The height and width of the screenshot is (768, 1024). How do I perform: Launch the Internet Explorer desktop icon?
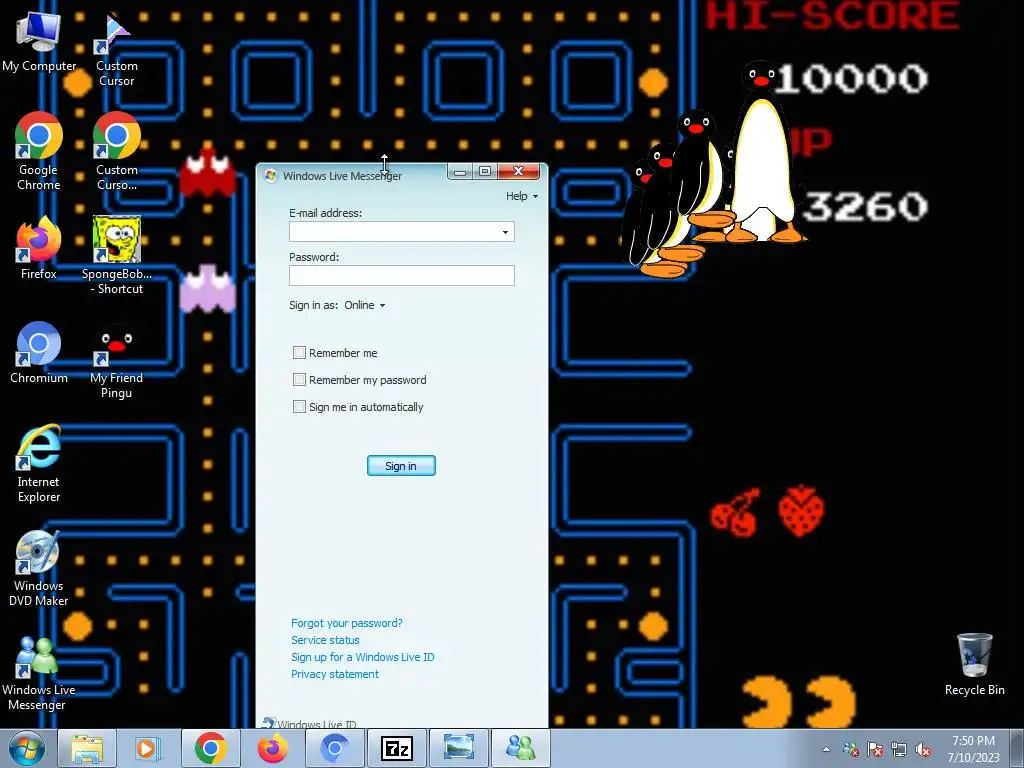coord(39,464)
